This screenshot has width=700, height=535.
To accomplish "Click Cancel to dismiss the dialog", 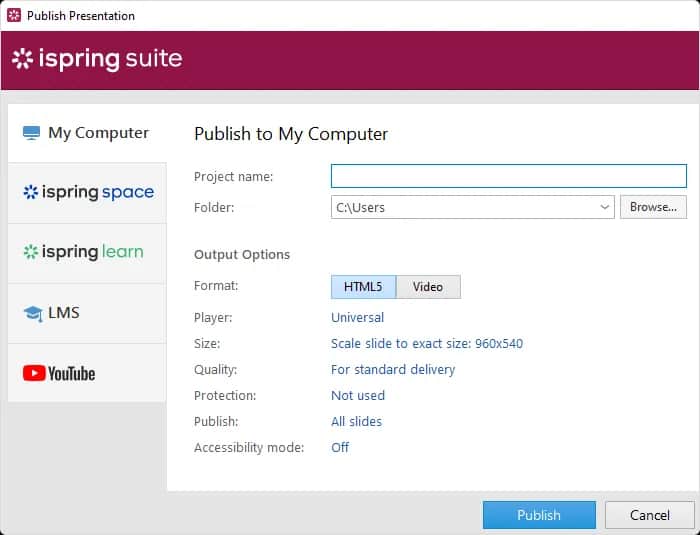I will (x=649, y=515).
